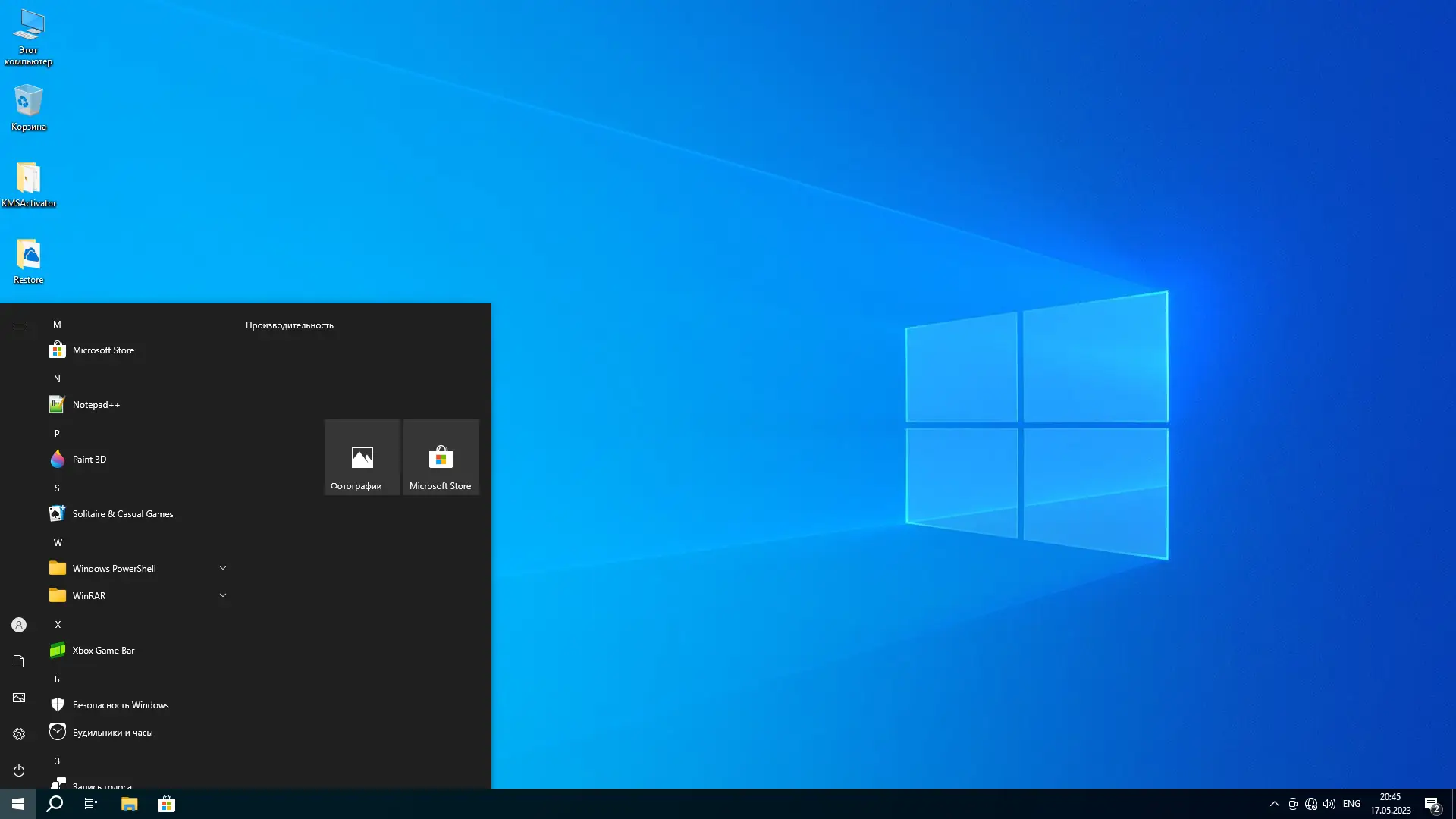Launch Paint 3D from Start menu
This screenshot has height=819, width=1456.
(x=89, y=460)
